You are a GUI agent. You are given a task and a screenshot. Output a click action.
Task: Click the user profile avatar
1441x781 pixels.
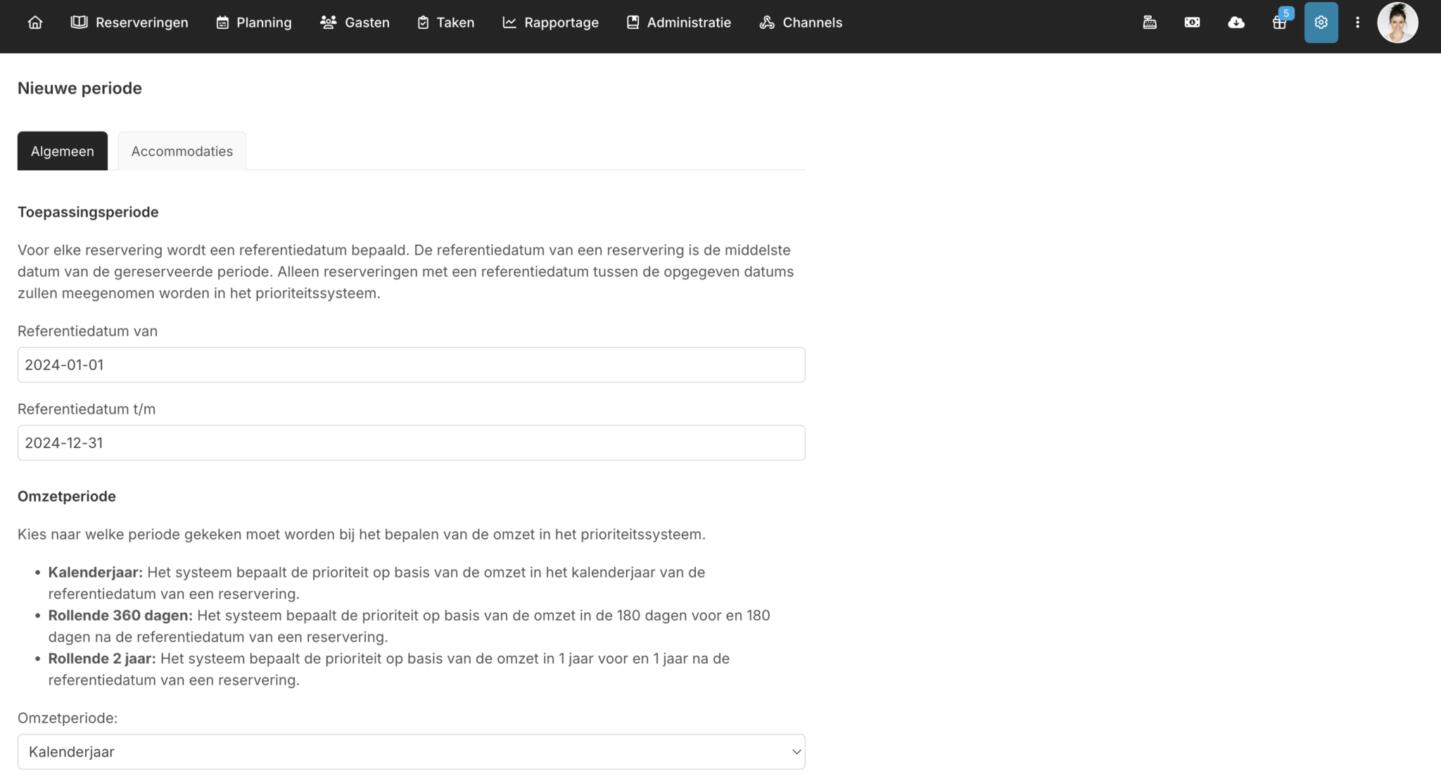click(x=1397, y=22)
